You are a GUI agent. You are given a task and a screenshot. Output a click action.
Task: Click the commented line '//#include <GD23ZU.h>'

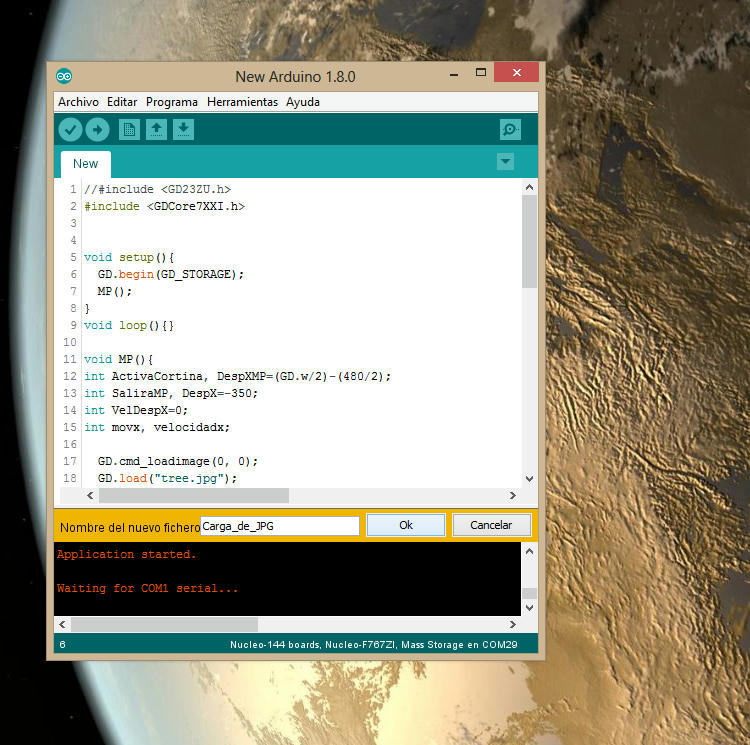157,189
